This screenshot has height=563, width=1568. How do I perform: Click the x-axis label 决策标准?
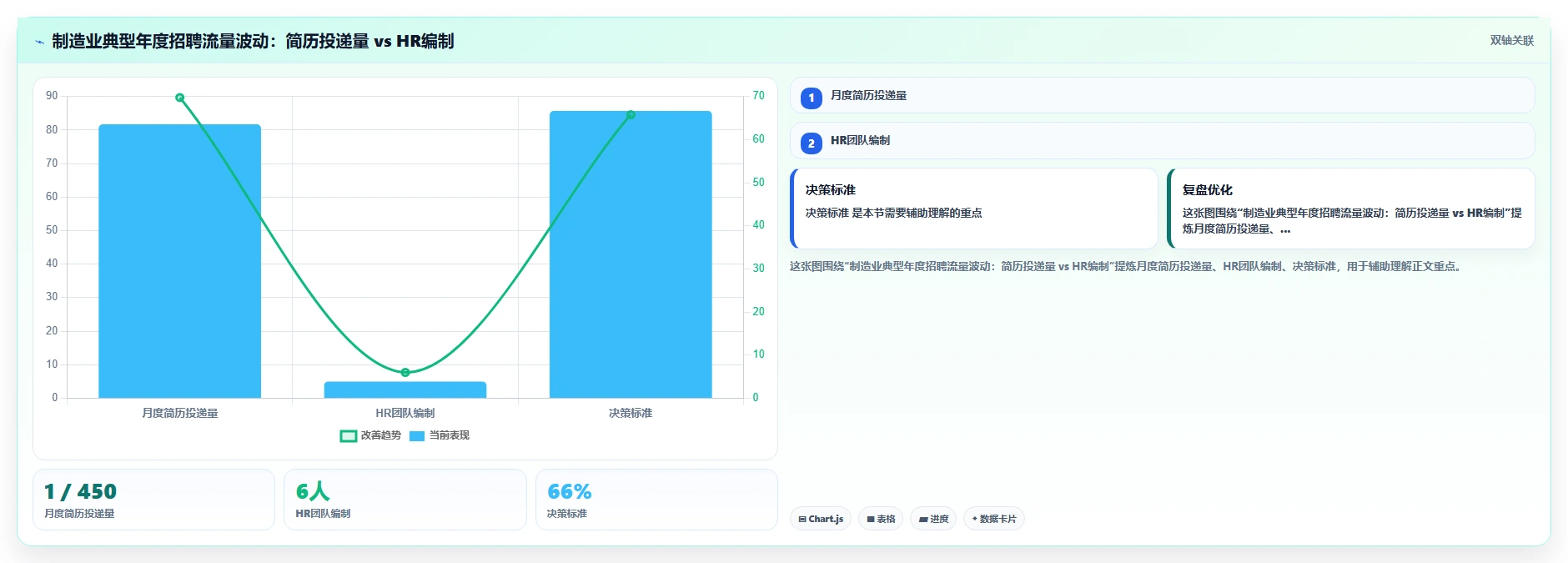pos(631,413)
